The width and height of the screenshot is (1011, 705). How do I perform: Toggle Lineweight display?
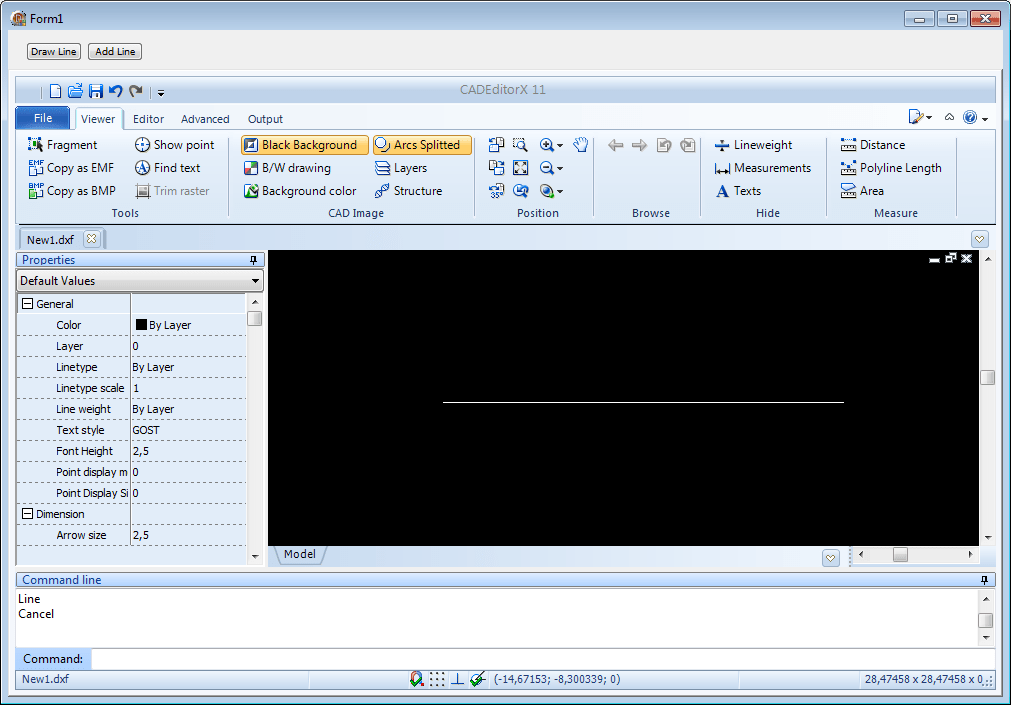tap(753, 145)
